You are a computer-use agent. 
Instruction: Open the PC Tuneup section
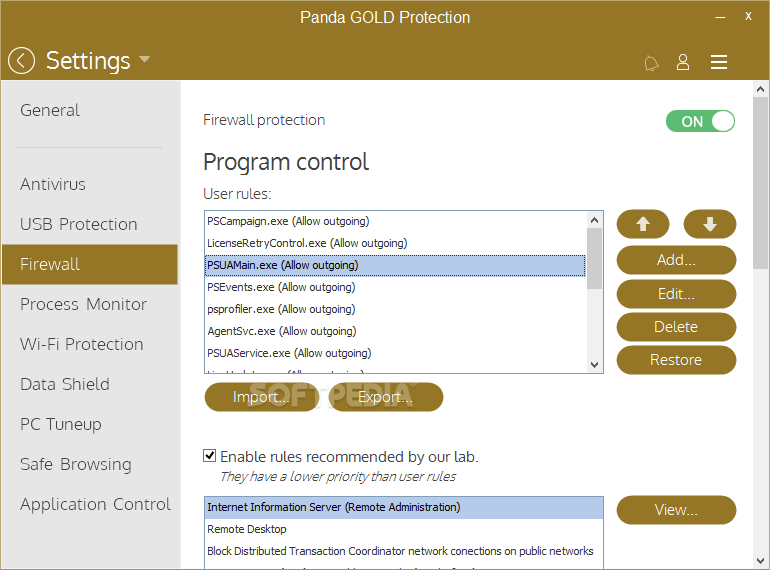(x=60, y=424)
